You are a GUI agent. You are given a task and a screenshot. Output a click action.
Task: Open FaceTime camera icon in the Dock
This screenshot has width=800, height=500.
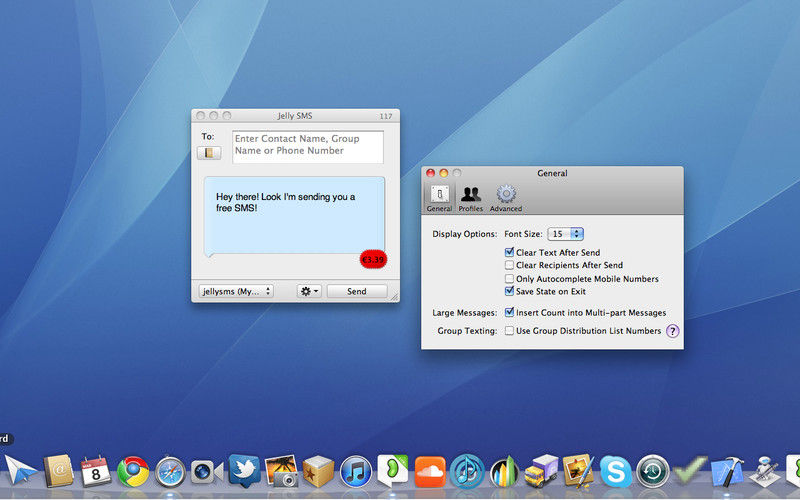click(207, 472)
